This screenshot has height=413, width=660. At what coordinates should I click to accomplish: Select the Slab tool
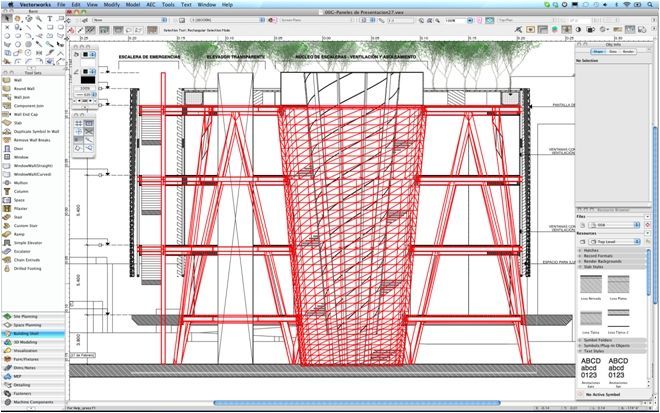coord(20,122)
